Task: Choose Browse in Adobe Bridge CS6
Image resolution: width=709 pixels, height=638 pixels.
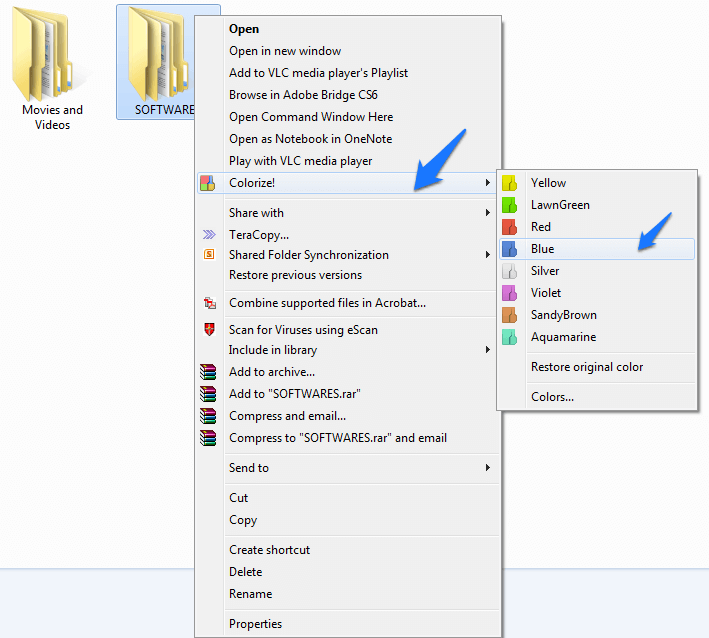Action: 348,95
